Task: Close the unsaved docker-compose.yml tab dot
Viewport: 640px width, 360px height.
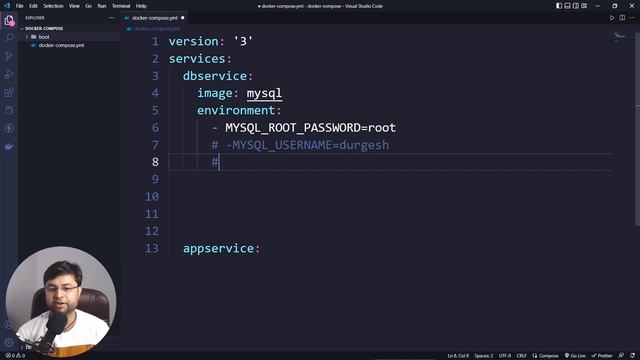Action: tap(182, 18)
